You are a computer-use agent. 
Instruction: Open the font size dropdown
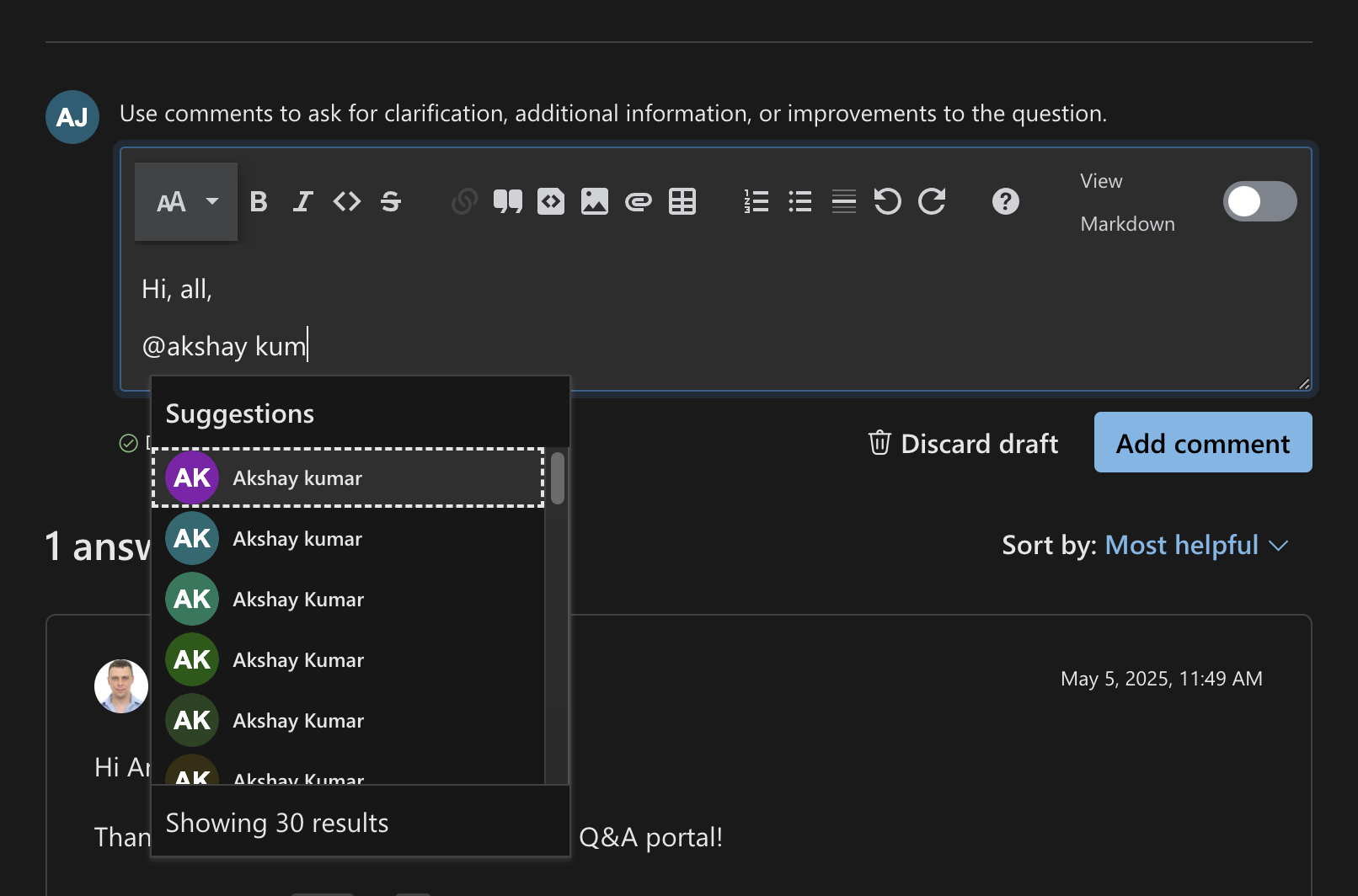(x=186, y=202)
